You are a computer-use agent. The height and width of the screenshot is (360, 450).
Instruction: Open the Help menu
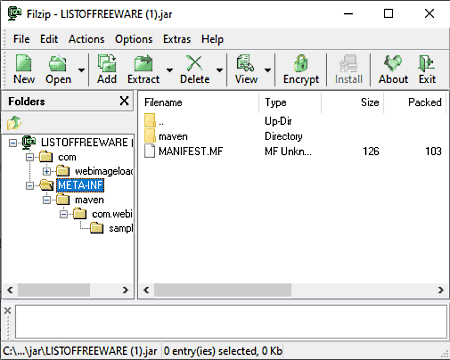(212, 39)
